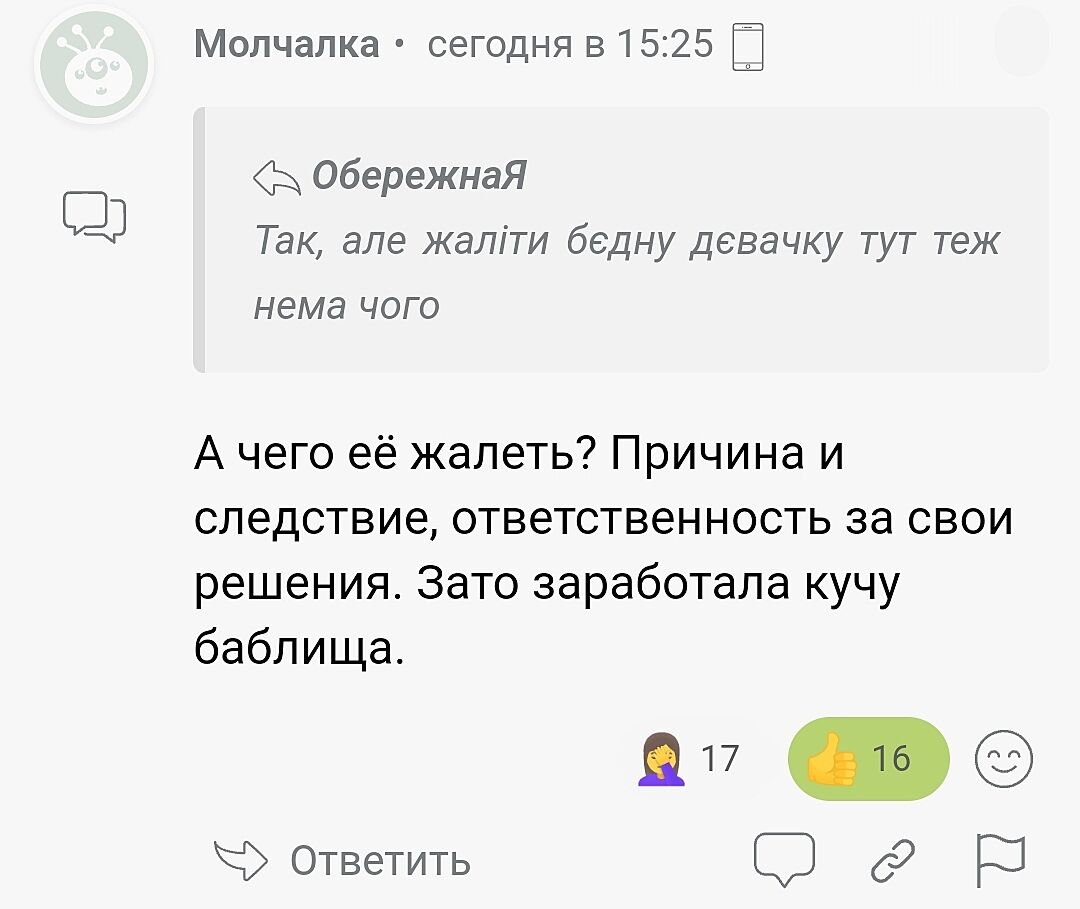Open the Молчалка user profile name
The height and width of the screenshot is (909, 1080).
(287, 45)
